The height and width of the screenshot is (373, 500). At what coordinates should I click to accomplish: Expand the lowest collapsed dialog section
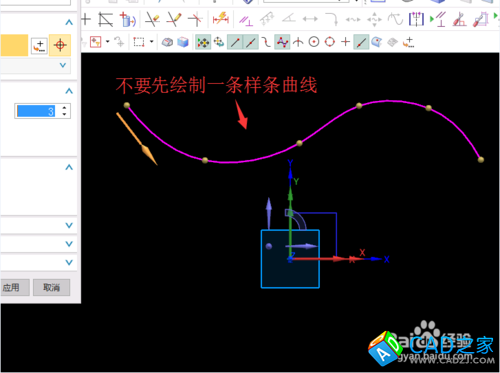(x=69, y=262)
